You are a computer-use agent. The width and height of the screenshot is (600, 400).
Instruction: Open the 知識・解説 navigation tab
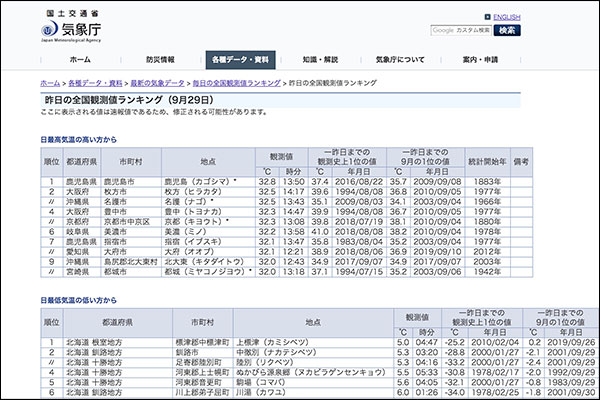[x=320, y=60]
